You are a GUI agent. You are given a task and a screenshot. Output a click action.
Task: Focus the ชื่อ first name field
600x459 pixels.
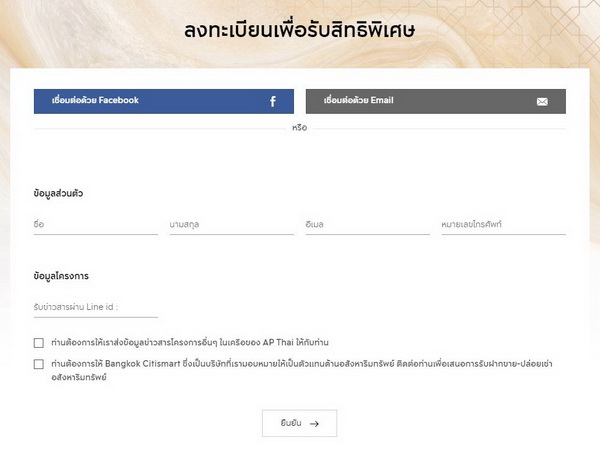point(96,225)
